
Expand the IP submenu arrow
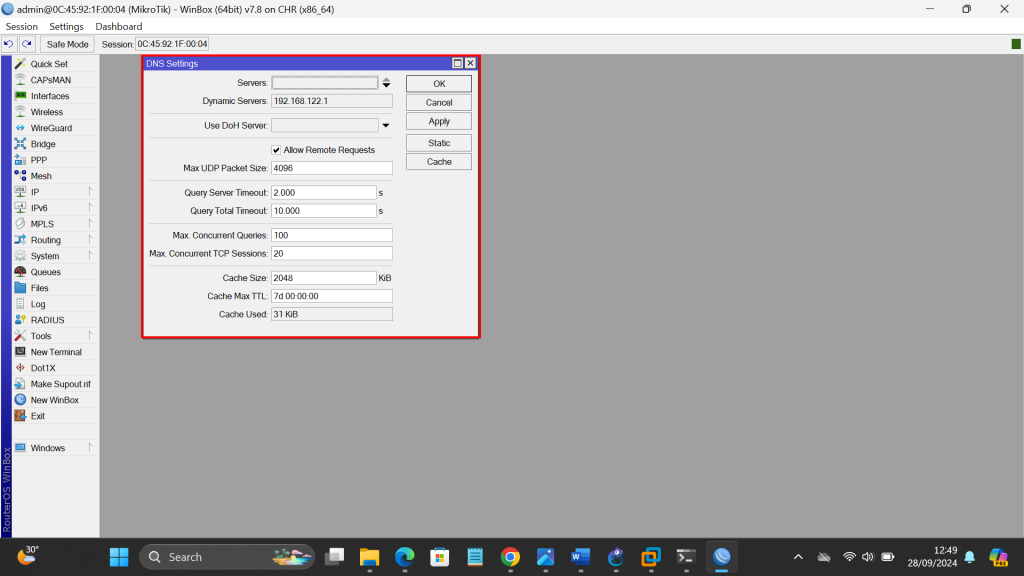90,191
